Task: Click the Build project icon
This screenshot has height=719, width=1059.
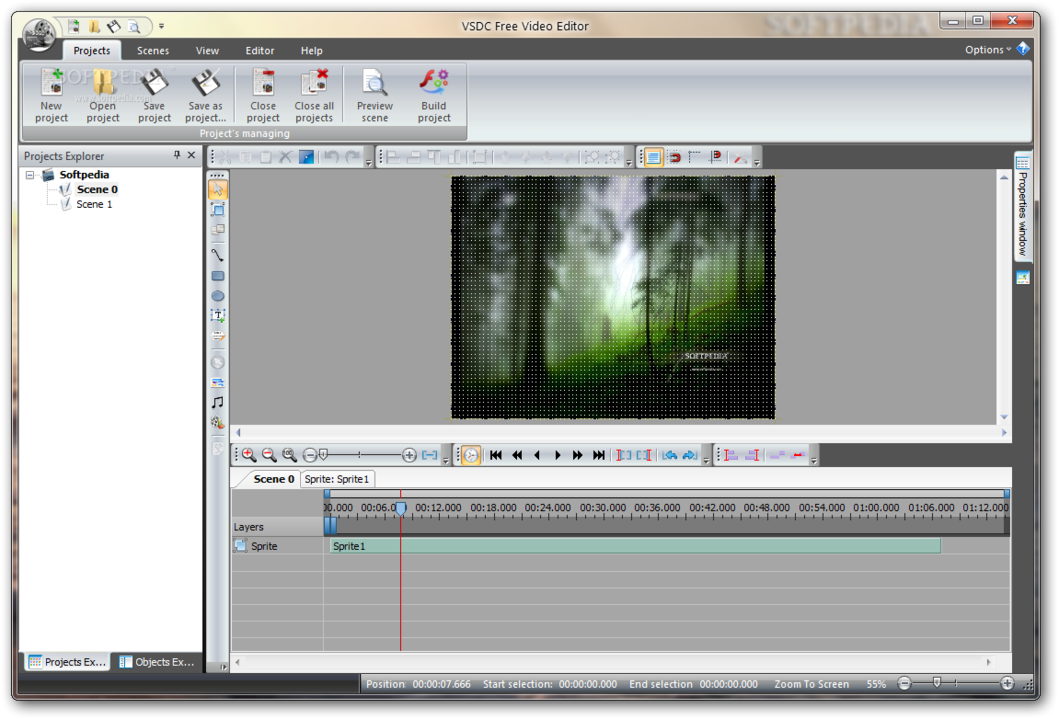Action: click(434, 82)
